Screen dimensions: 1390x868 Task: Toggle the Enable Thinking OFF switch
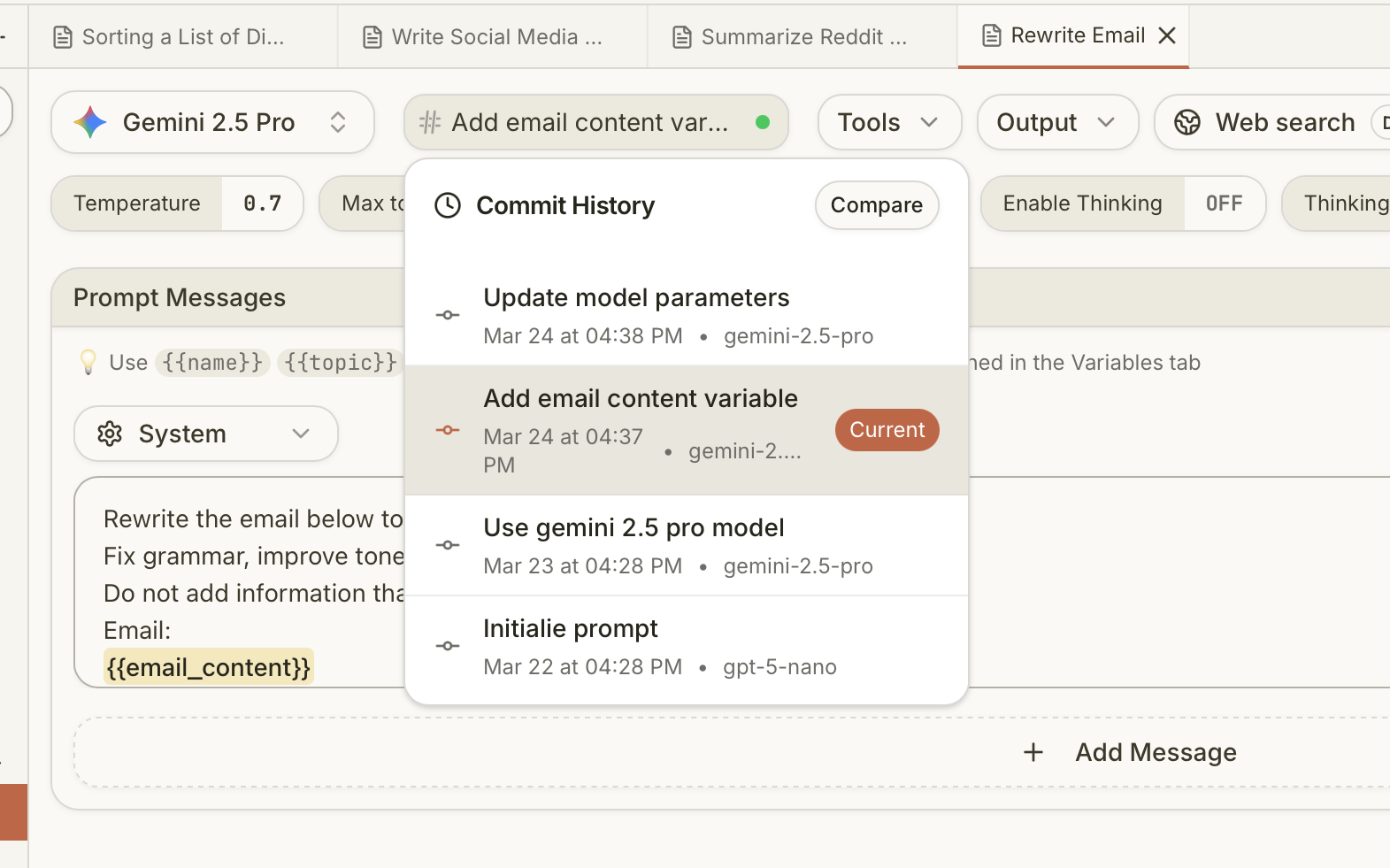click(x=1224, y=204)
